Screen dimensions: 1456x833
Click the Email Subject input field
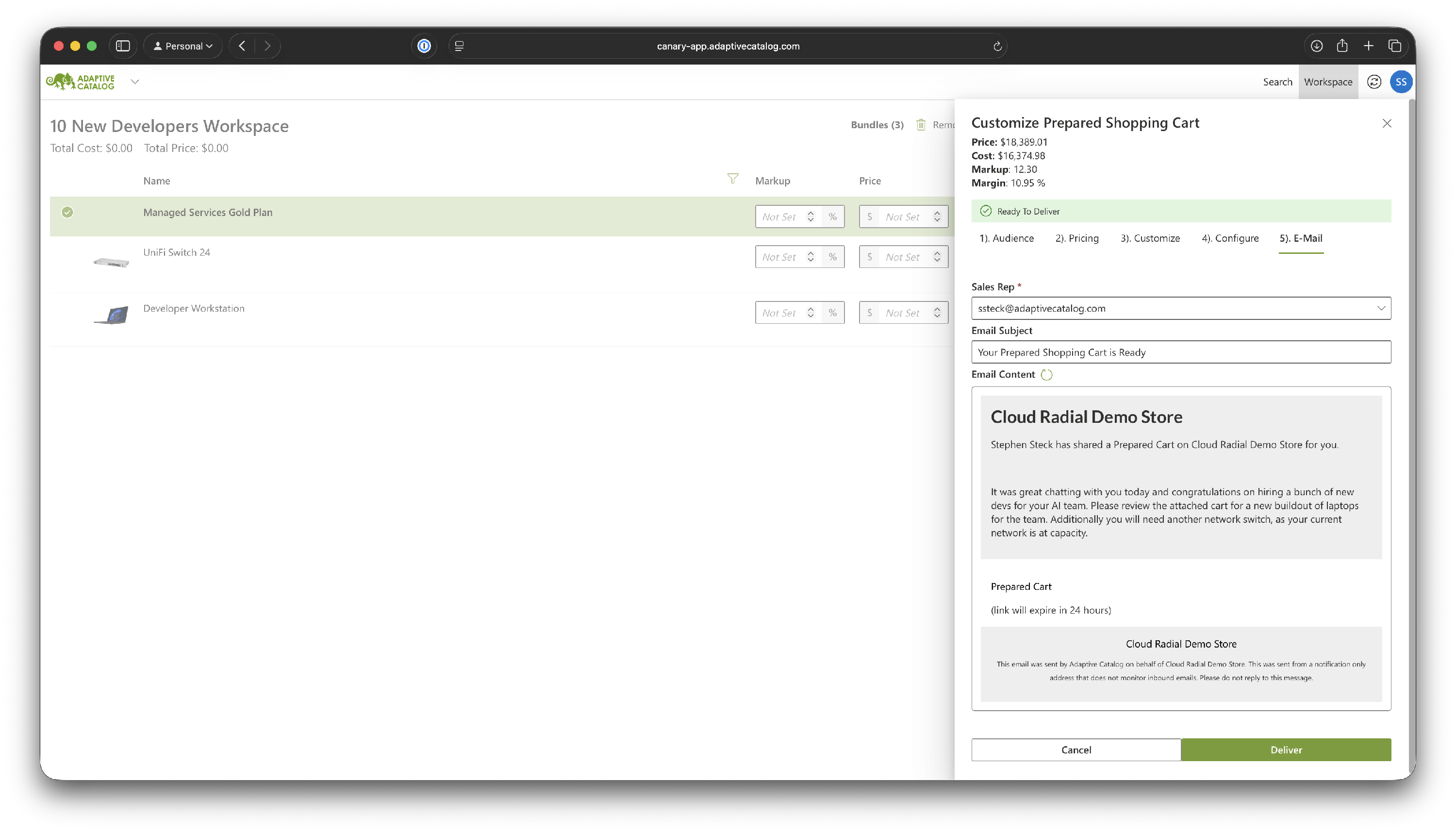[x=1180, y=352]
